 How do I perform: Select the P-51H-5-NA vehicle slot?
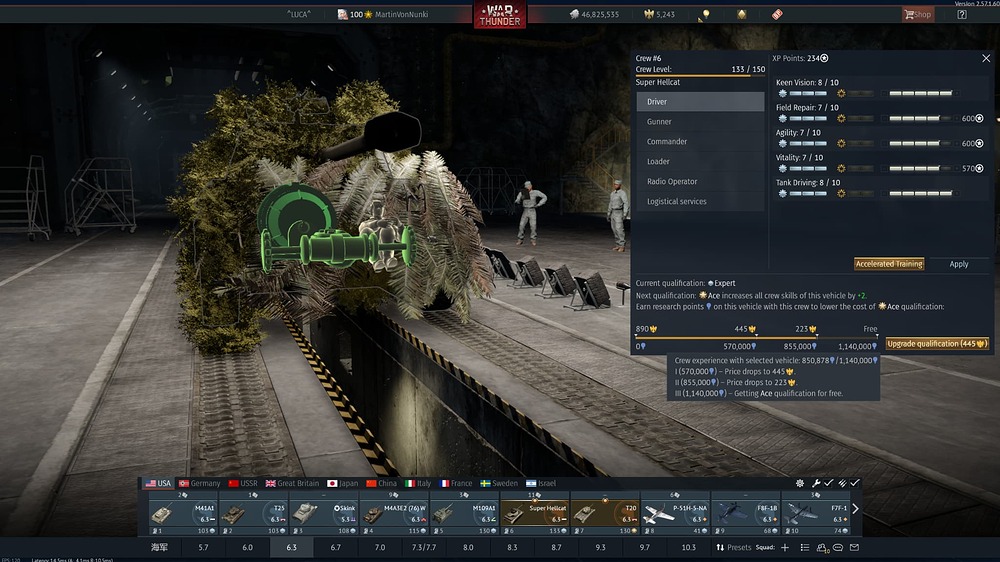[x=675, y=513]
